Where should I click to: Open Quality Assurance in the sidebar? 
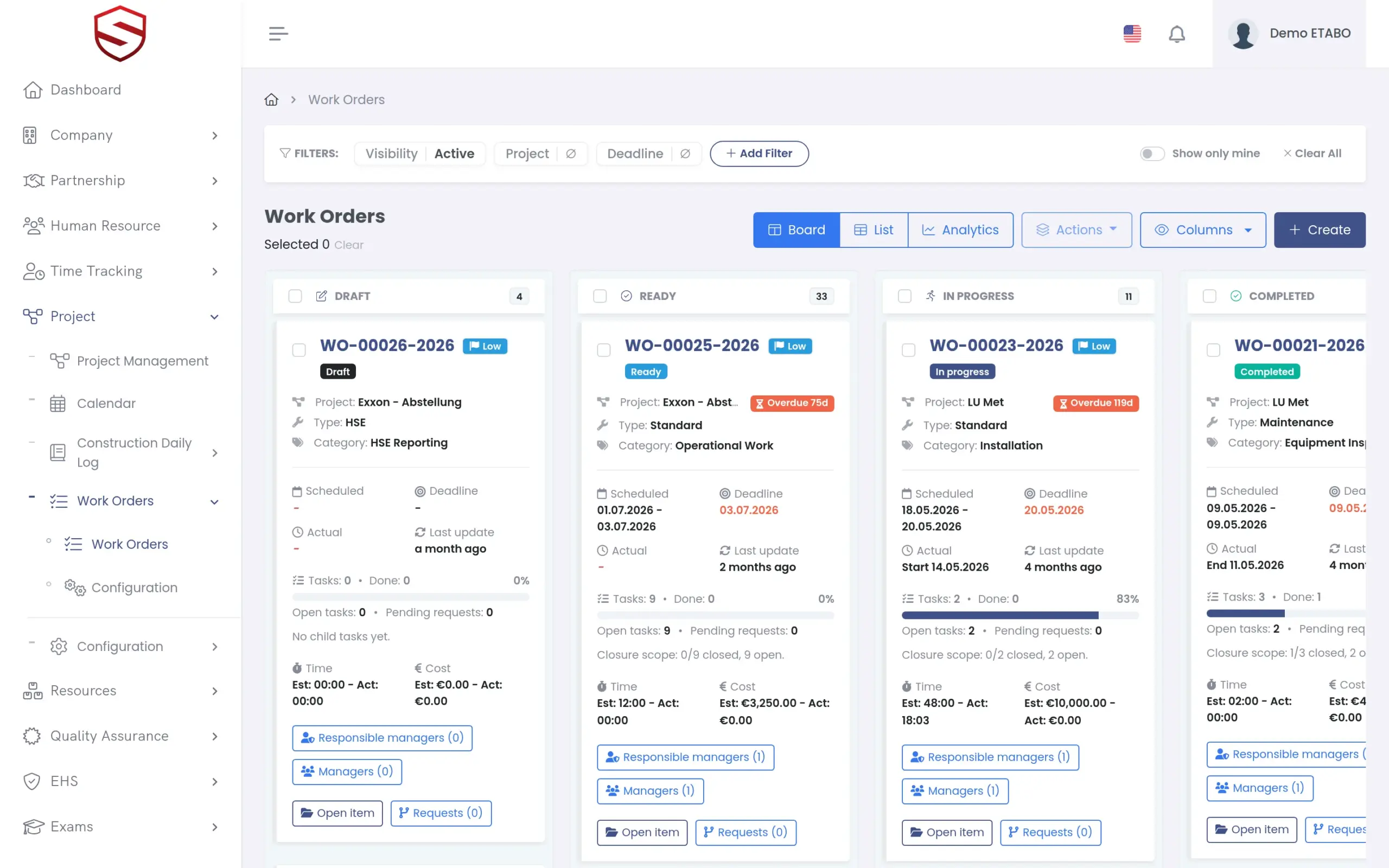coord(110,736)
